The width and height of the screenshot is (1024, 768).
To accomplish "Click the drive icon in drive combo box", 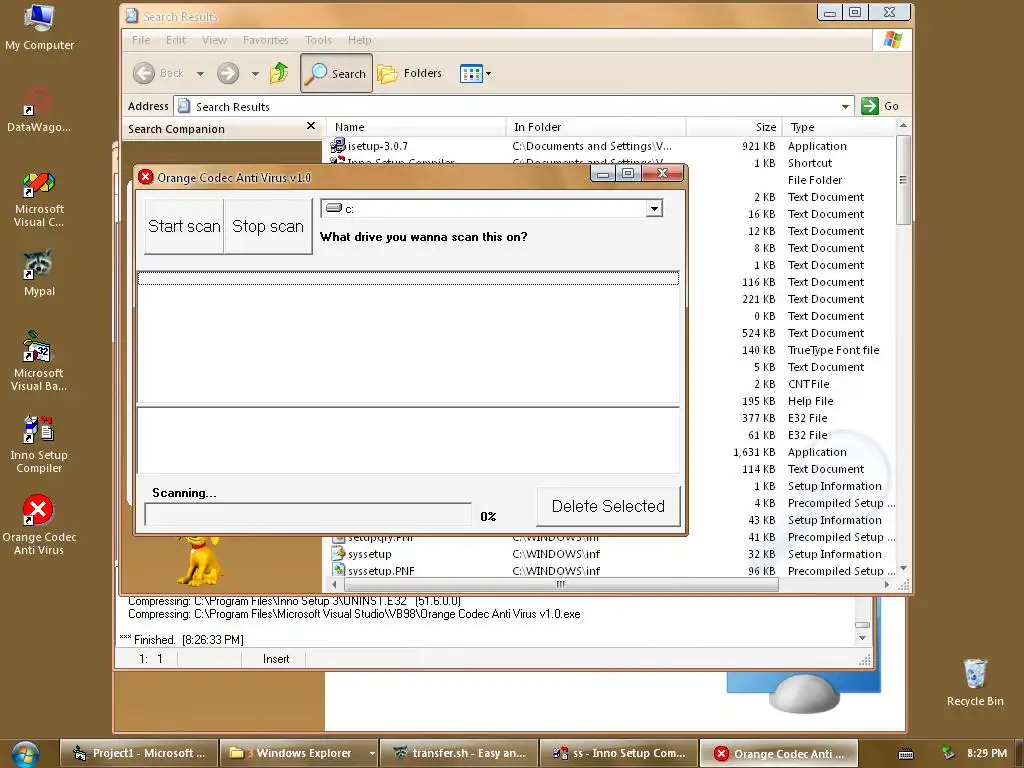I will (x=334, y=208).
